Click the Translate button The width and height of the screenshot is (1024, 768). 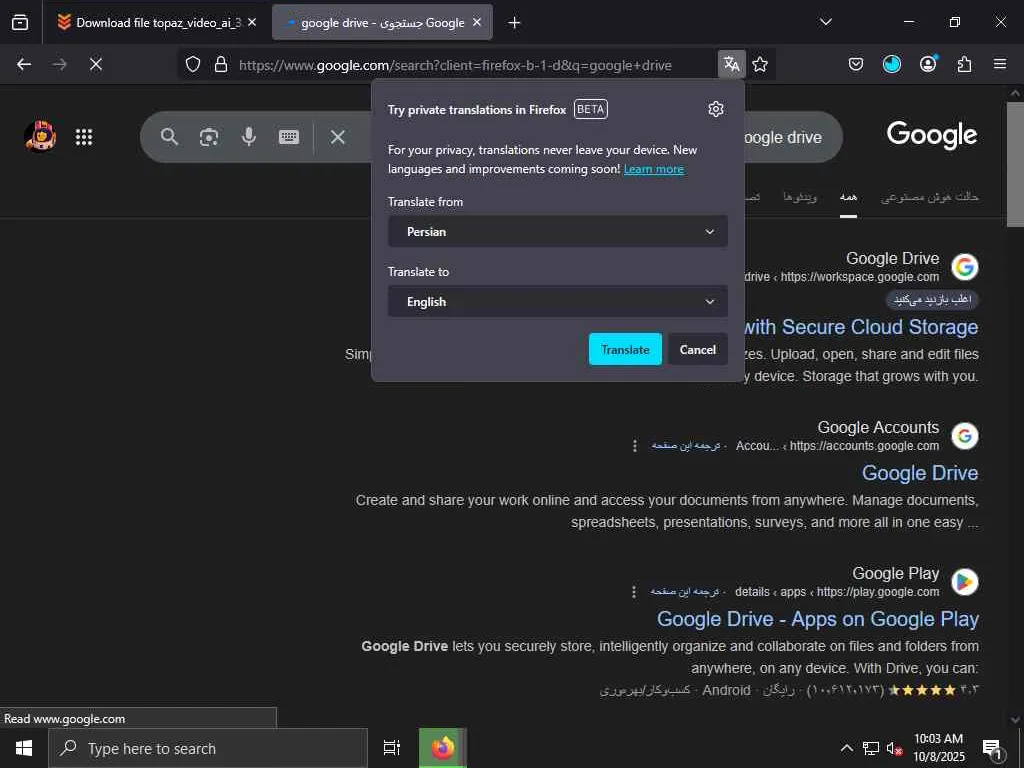point(625,349)
